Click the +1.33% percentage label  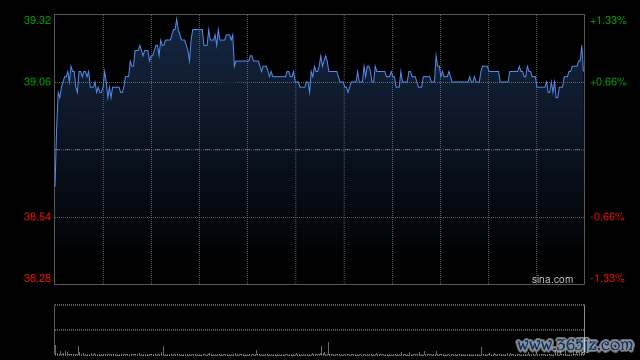608,20
